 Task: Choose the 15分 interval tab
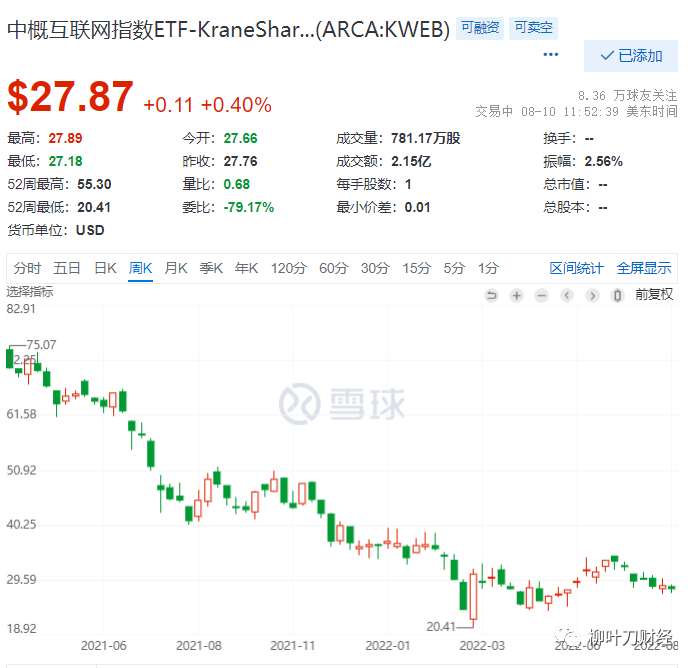pyautogui.click(x=416, y=268)
